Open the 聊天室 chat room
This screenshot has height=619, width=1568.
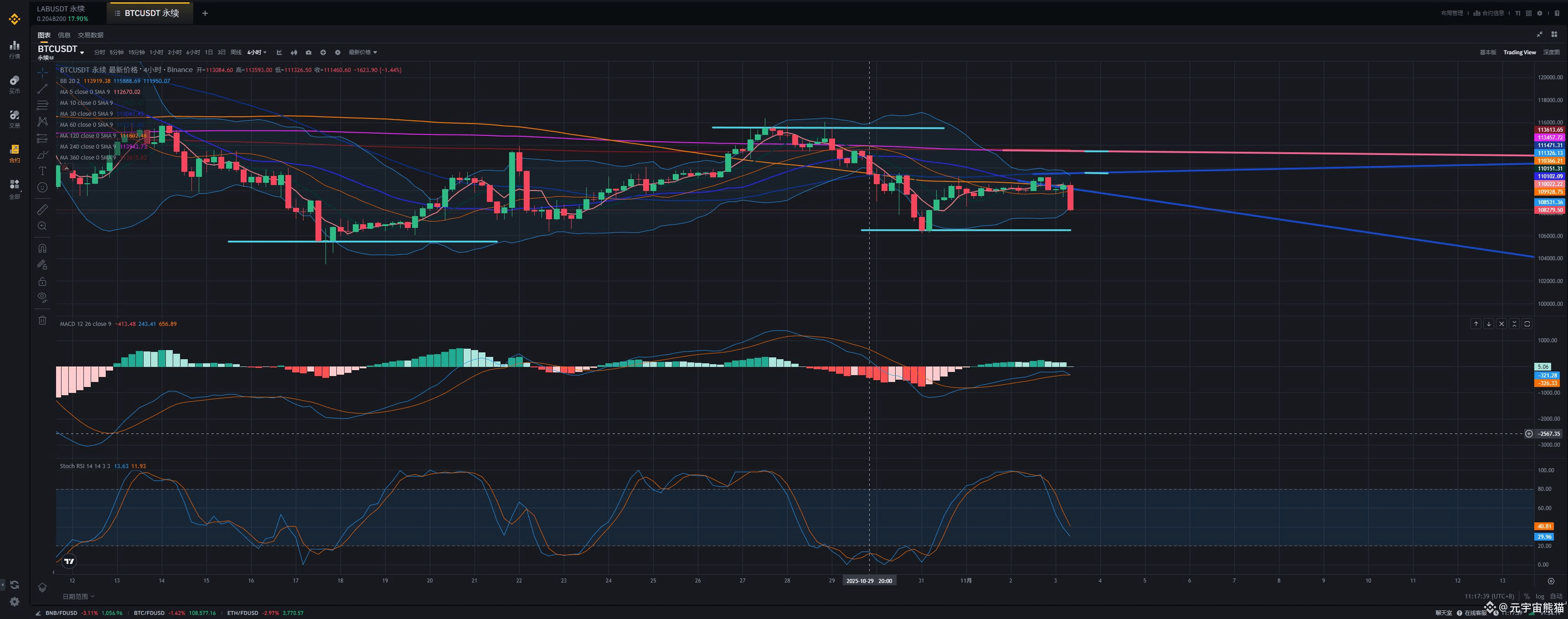(1443, 613)
